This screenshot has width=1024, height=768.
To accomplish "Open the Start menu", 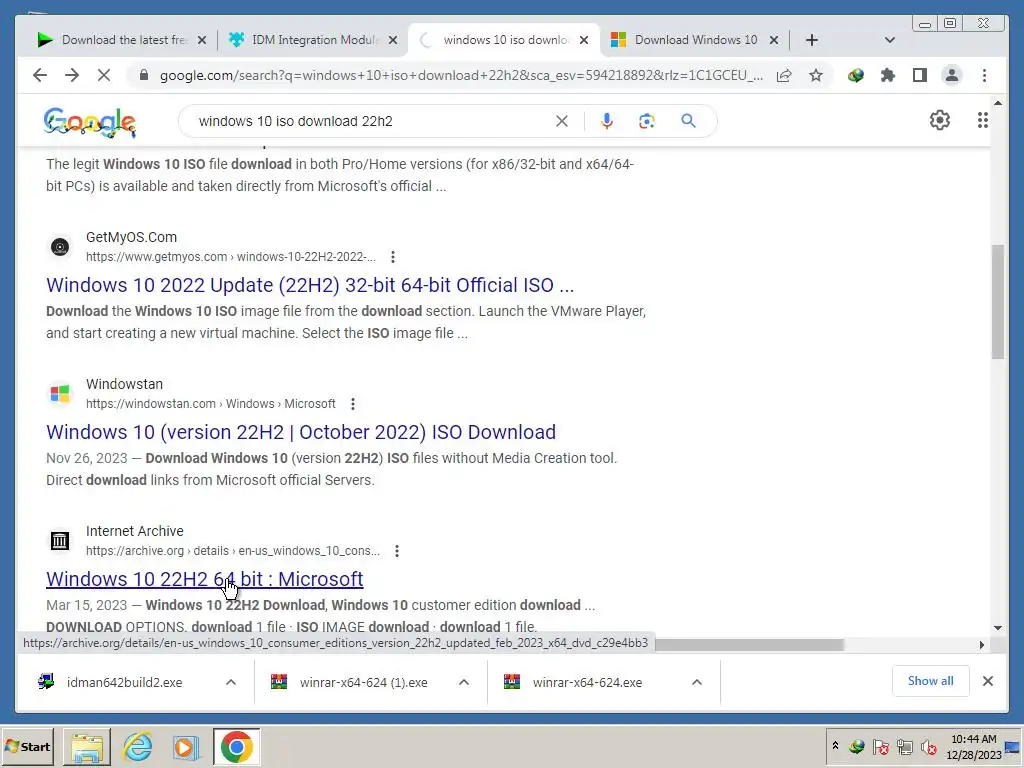I will tap(27, 746).
